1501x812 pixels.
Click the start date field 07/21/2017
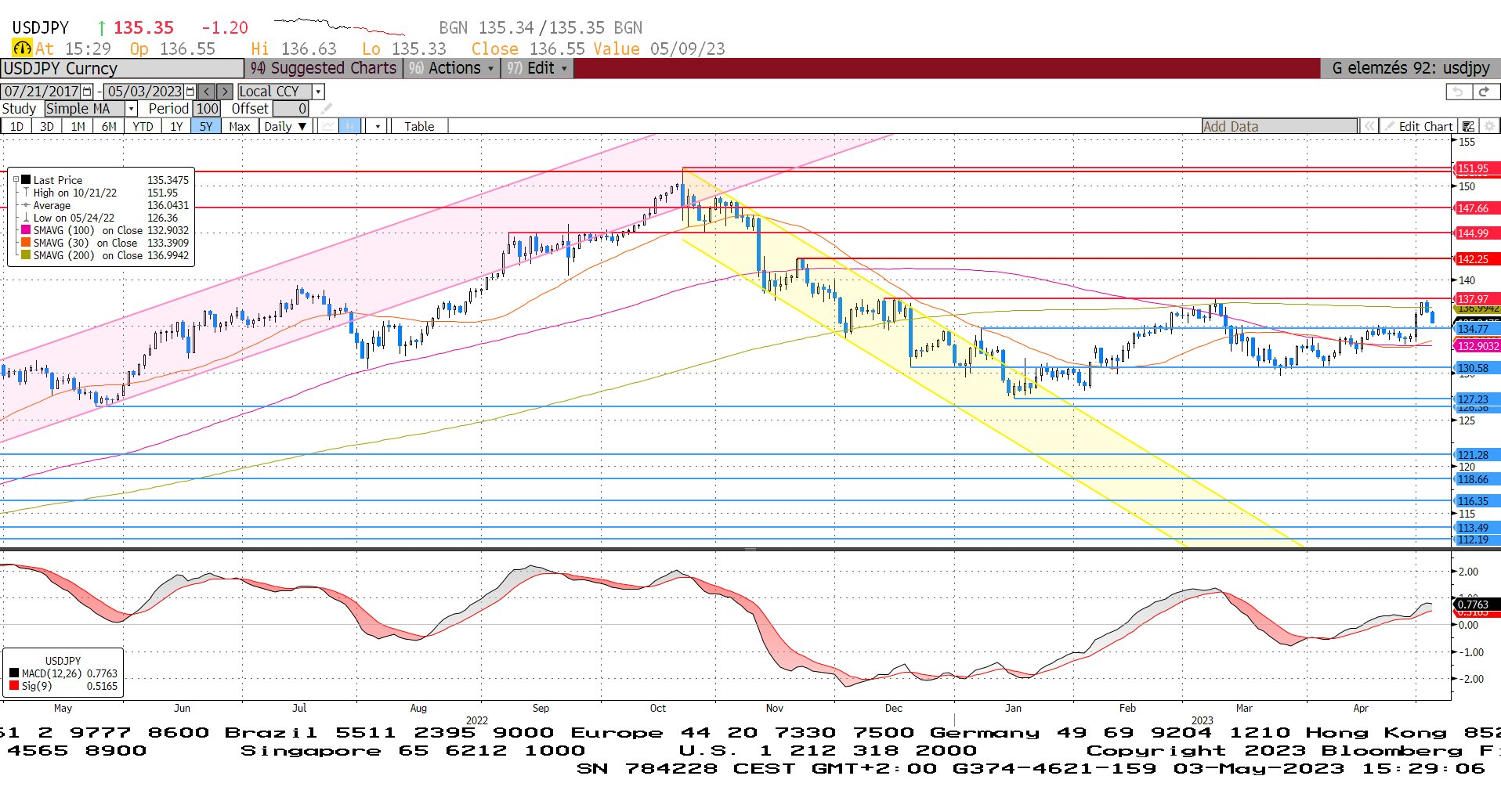pos(42,92)
